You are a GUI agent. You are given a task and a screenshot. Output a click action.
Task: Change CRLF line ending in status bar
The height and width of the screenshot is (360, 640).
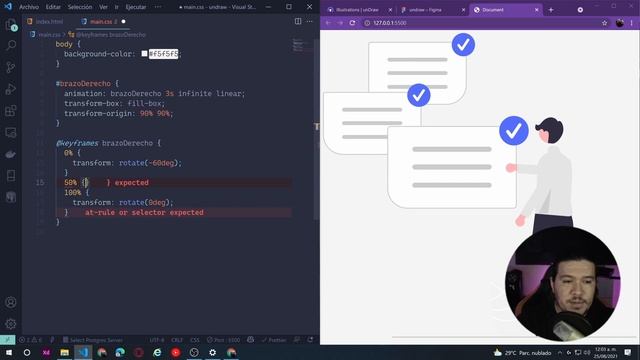177,340
